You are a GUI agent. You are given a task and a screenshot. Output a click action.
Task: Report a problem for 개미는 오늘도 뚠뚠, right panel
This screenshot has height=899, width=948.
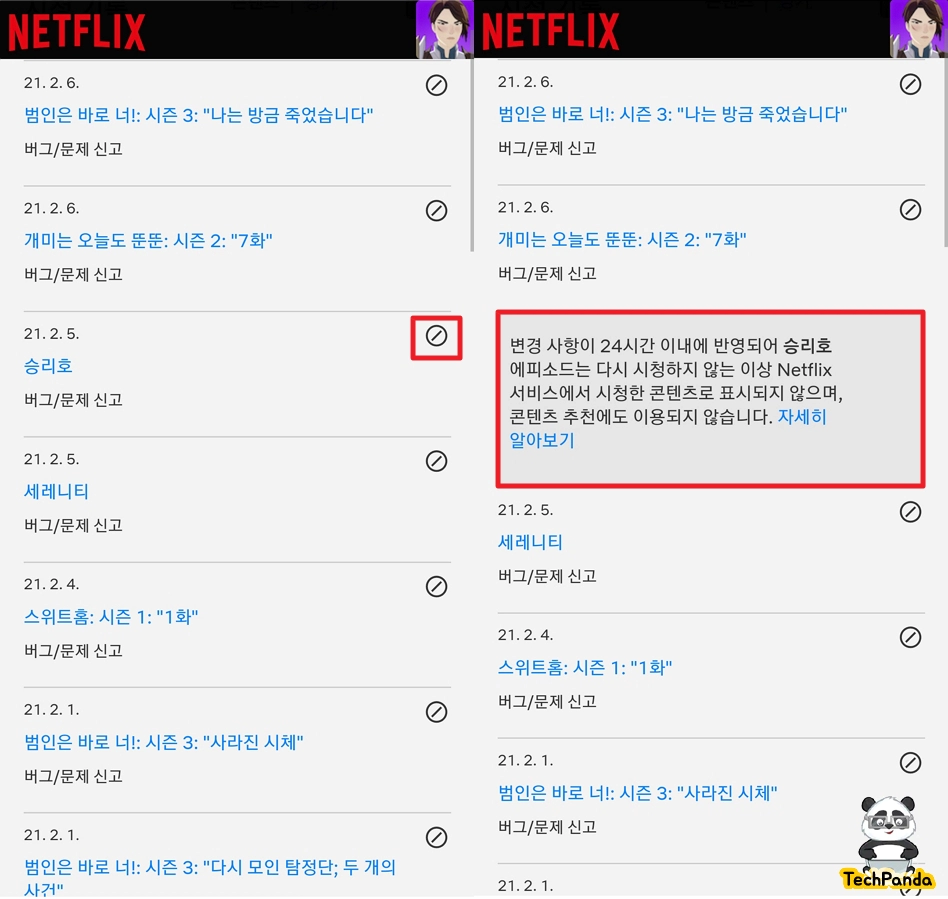point(547,273)
